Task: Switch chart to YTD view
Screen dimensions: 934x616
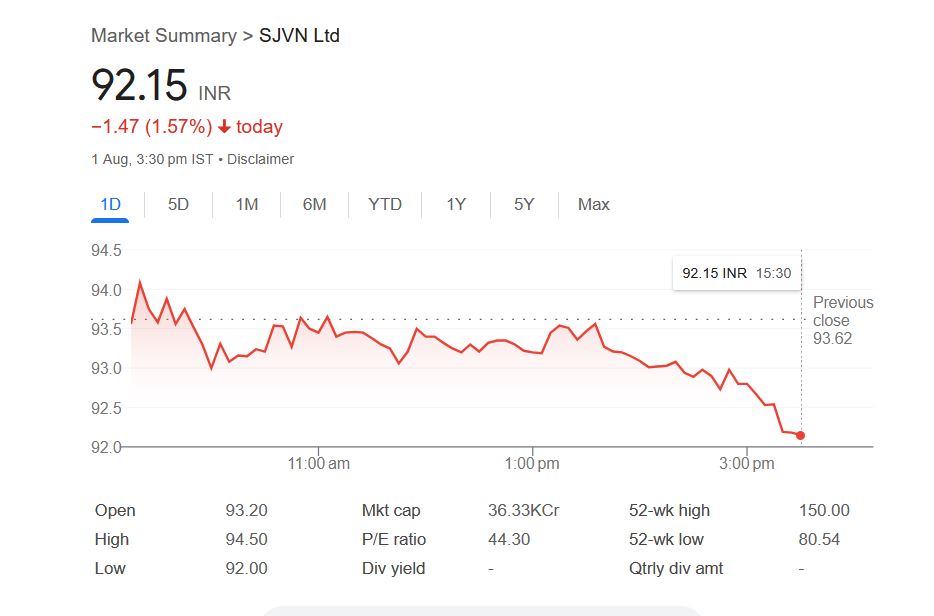Action: pyautogui.click(x=384, y=204)
